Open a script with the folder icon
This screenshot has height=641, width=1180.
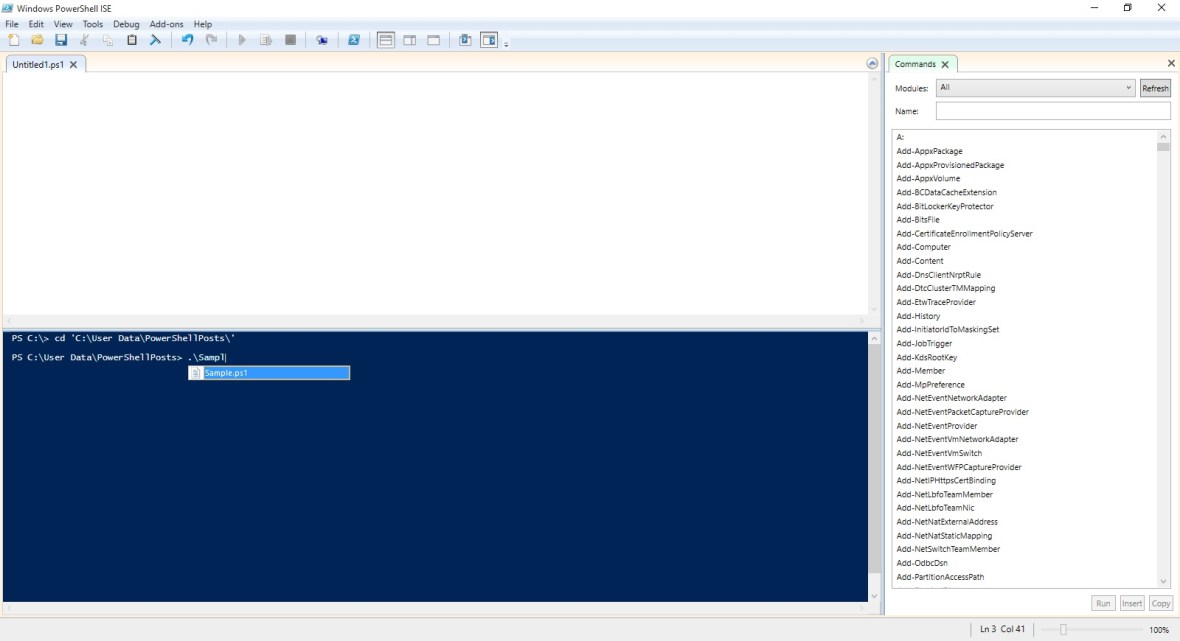click(37, 40)
